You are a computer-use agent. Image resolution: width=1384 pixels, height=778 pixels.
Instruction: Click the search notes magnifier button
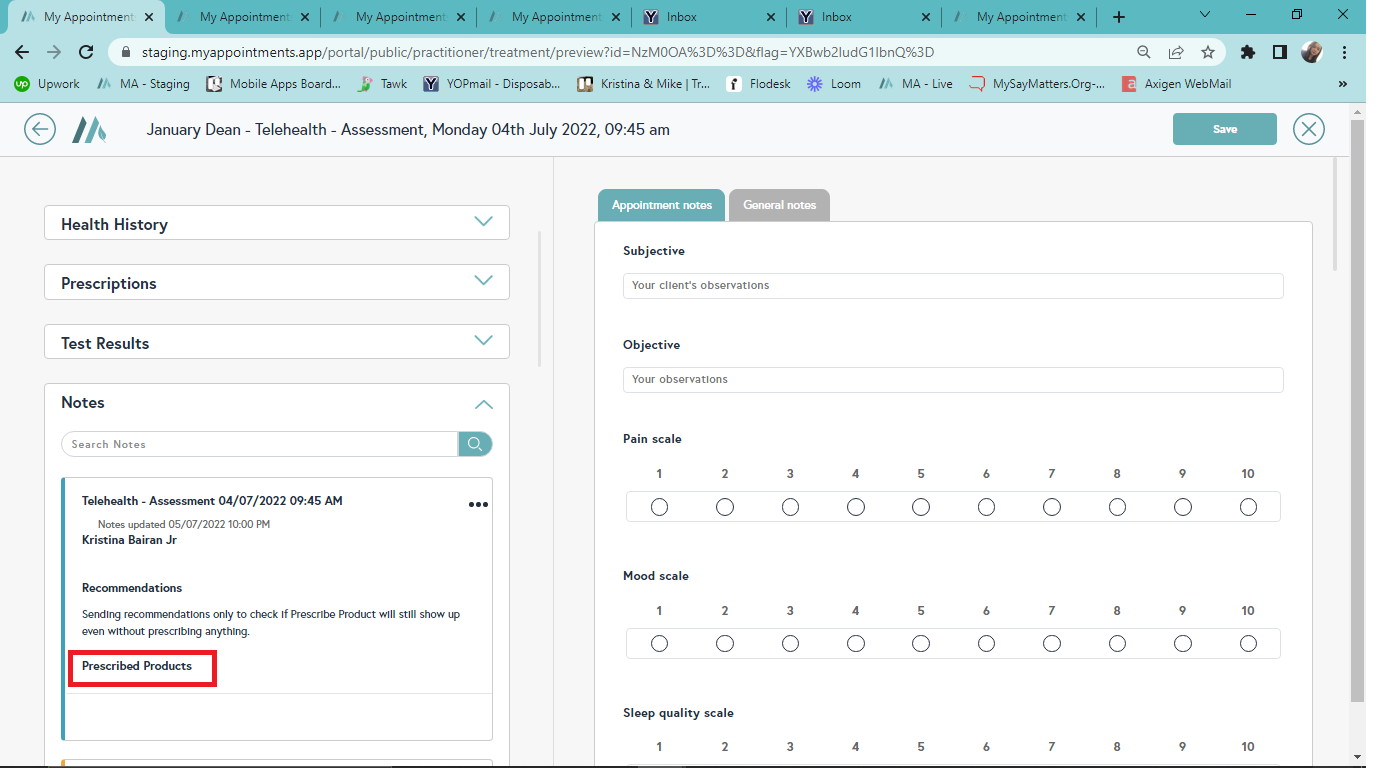(475, 444)
